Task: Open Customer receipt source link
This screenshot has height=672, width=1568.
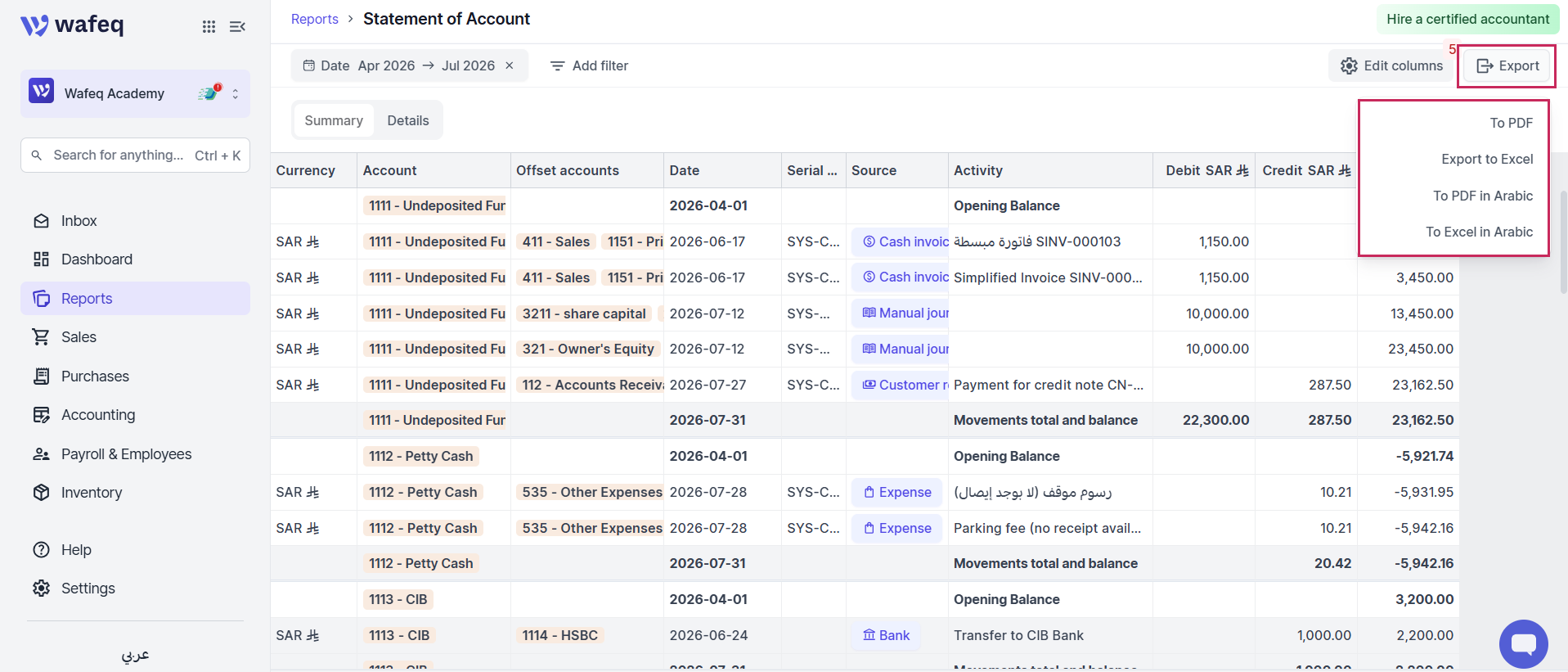Action: pyautogui.click(x=901, y=385)
